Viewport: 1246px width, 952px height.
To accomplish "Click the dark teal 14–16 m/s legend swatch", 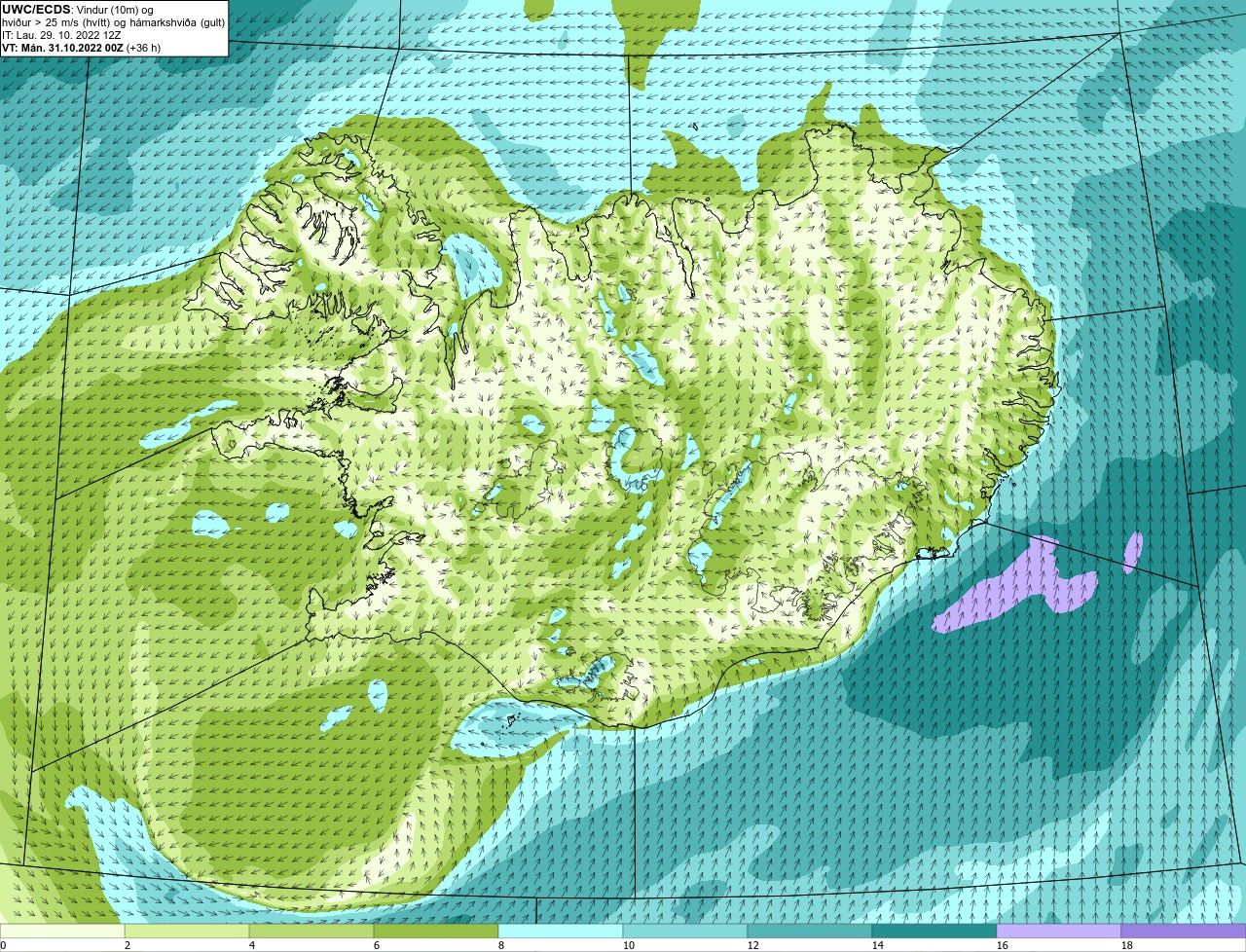I will pyautogui.click(x=934, y=931).
